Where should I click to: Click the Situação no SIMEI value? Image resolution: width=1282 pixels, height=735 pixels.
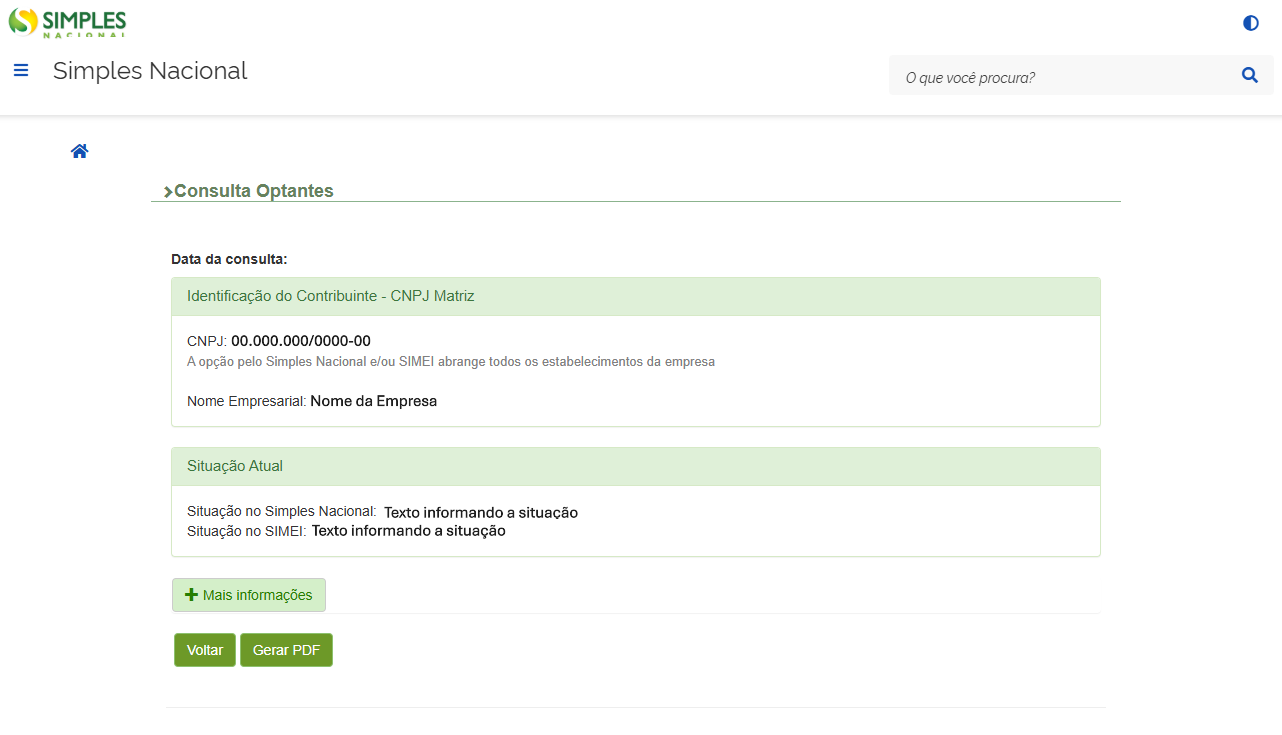[x=408, y=531]
